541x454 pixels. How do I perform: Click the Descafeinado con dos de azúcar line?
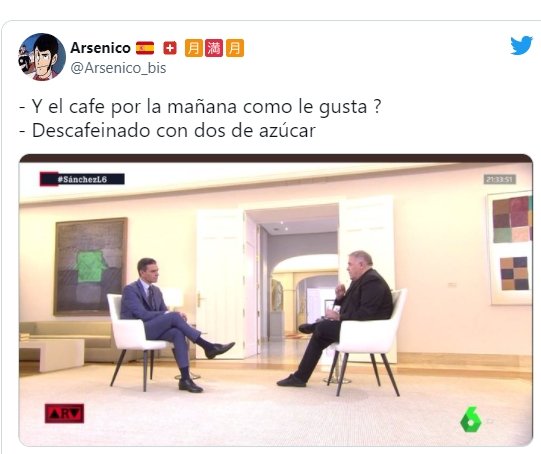pos(167,131)
